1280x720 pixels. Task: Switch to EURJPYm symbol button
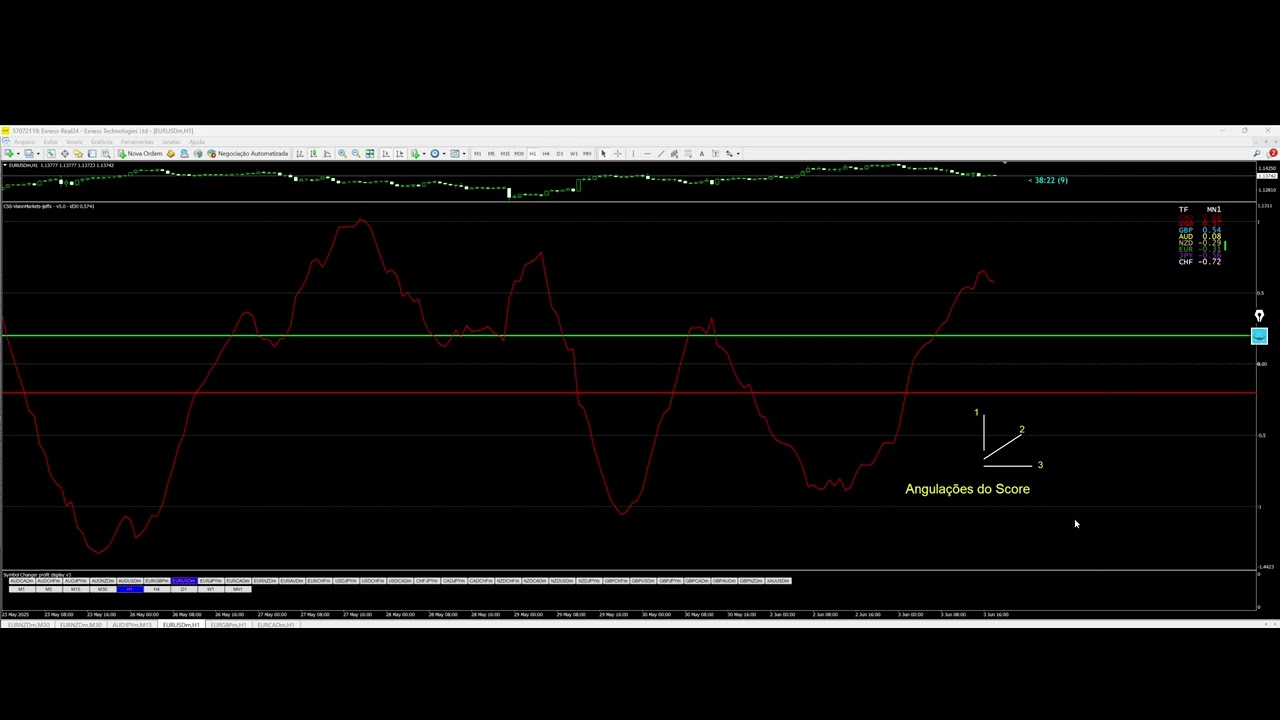[x=211, y=580]
